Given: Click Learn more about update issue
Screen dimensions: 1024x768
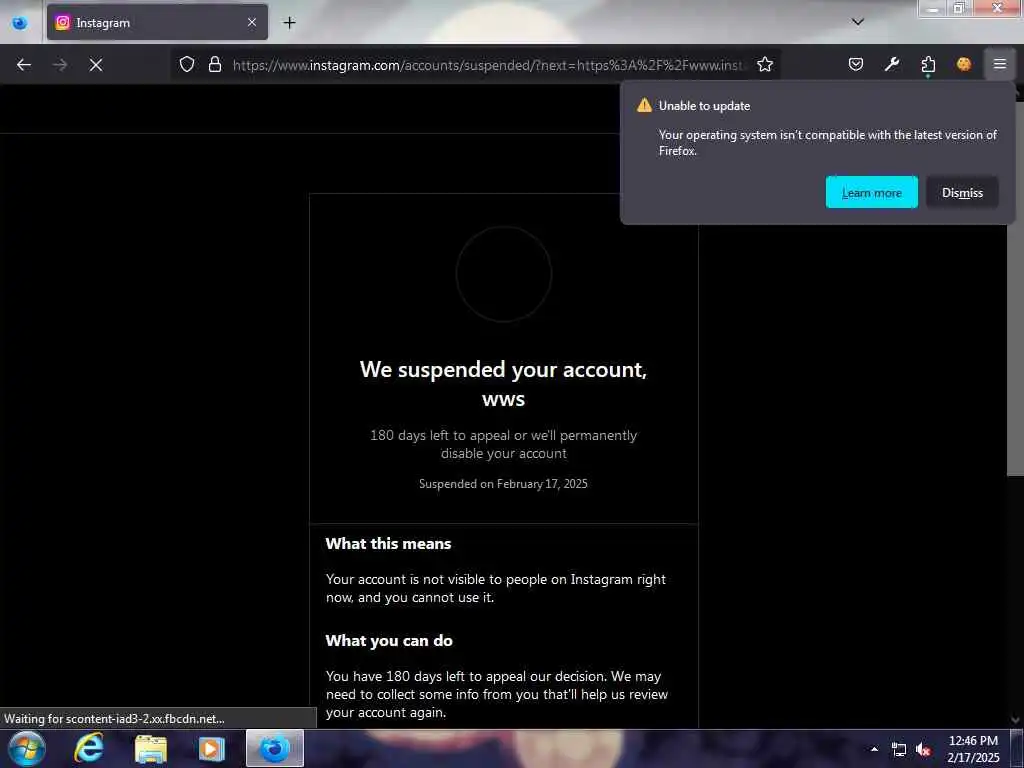Looking at the screenshot, I should tap(871, 193).
